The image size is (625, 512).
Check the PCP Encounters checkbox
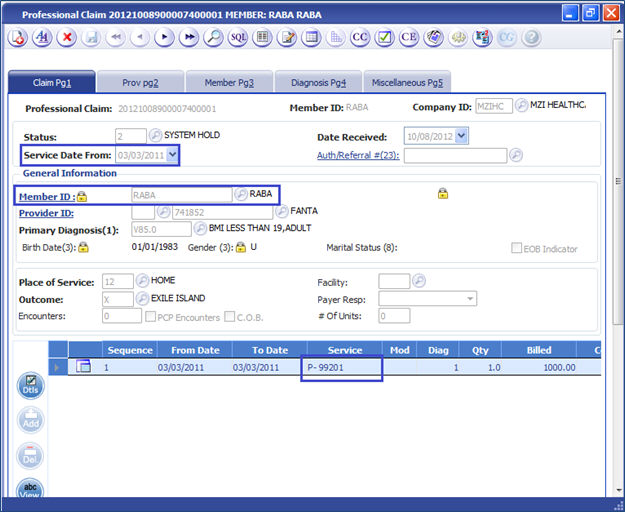[151, 316]
